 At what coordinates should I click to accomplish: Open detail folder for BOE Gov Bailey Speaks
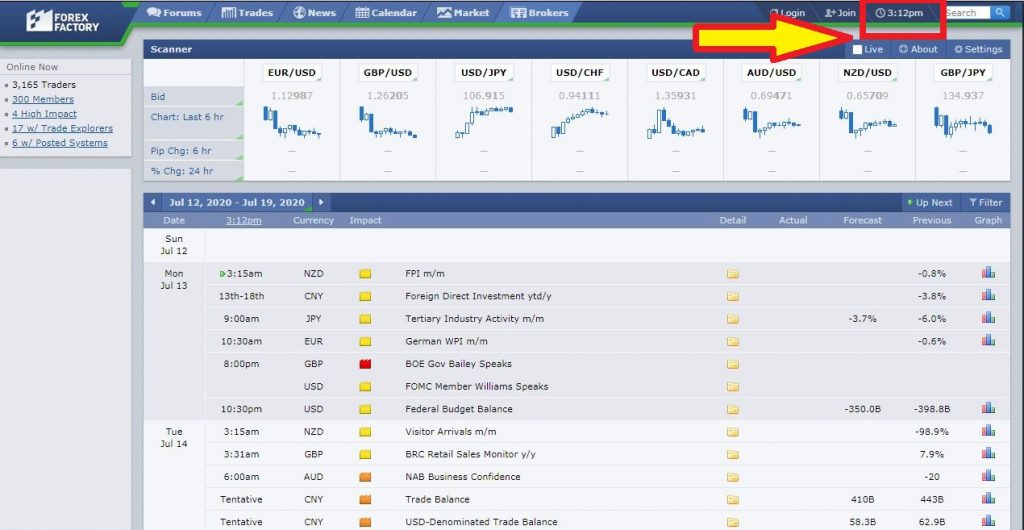[x=733, y=364]
